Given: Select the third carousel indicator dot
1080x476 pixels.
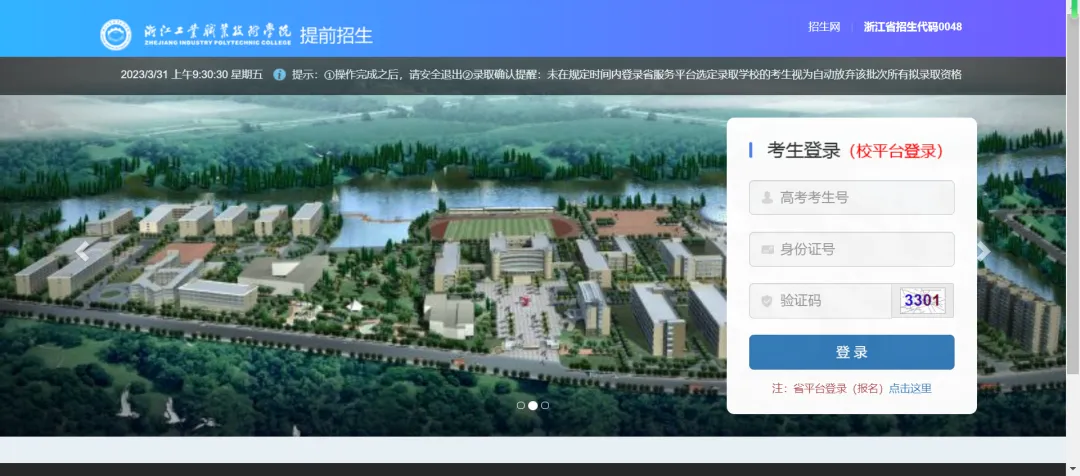Looking at the screenshot, I should 545,405.
